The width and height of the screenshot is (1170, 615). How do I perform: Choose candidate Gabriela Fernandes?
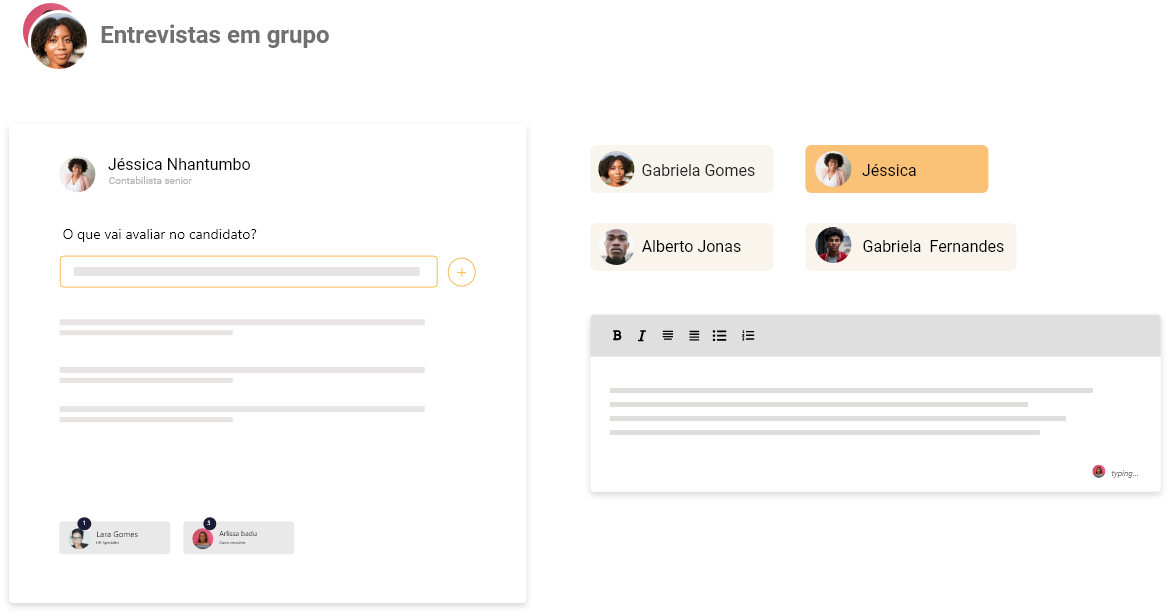pos(910,247)
